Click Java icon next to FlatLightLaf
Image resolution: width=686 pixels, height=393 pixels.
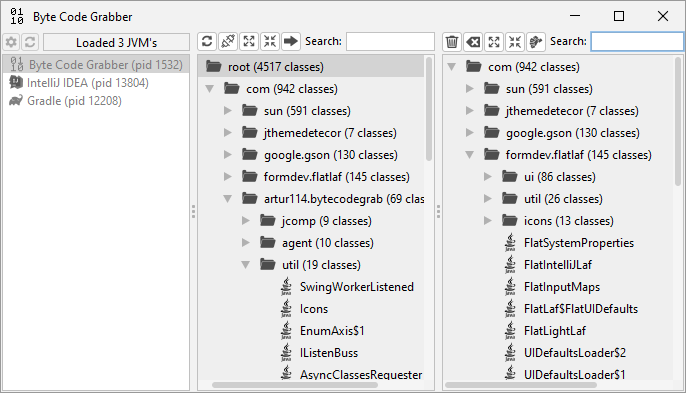coord(510,330)
